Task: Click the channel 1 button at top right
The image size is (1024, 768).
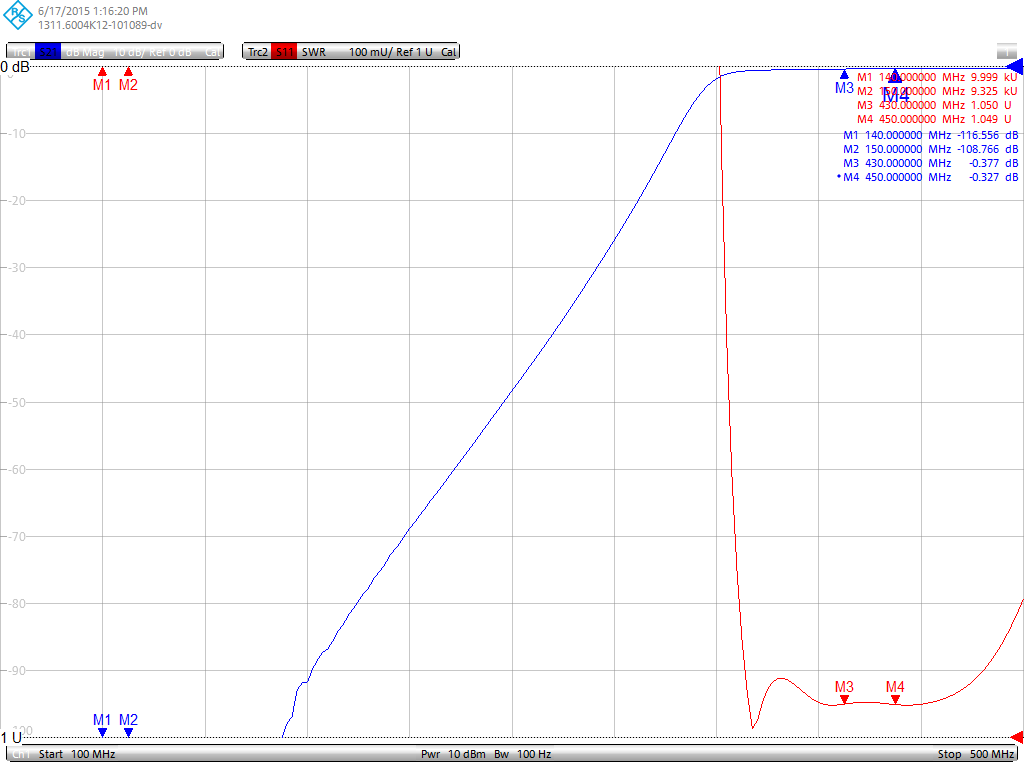Action: tap(1006, 51)
